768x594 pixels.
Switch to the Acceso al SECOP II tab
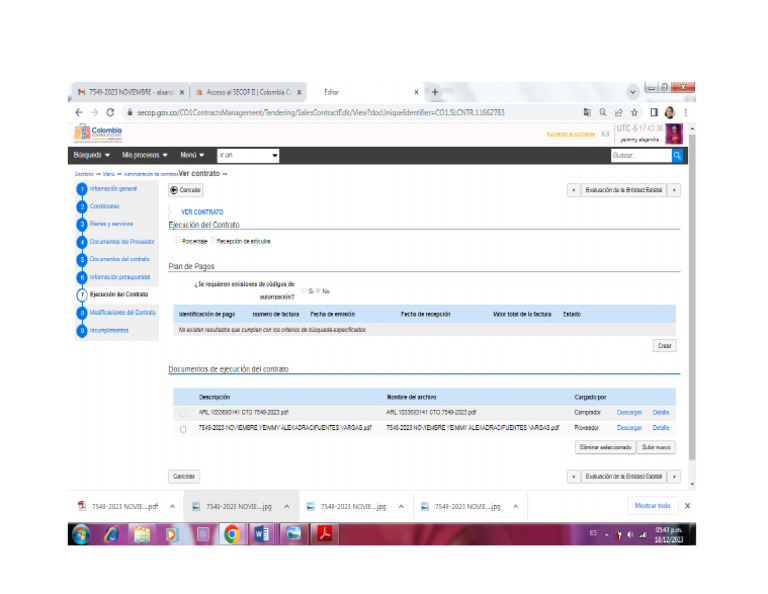coord(248,92)
